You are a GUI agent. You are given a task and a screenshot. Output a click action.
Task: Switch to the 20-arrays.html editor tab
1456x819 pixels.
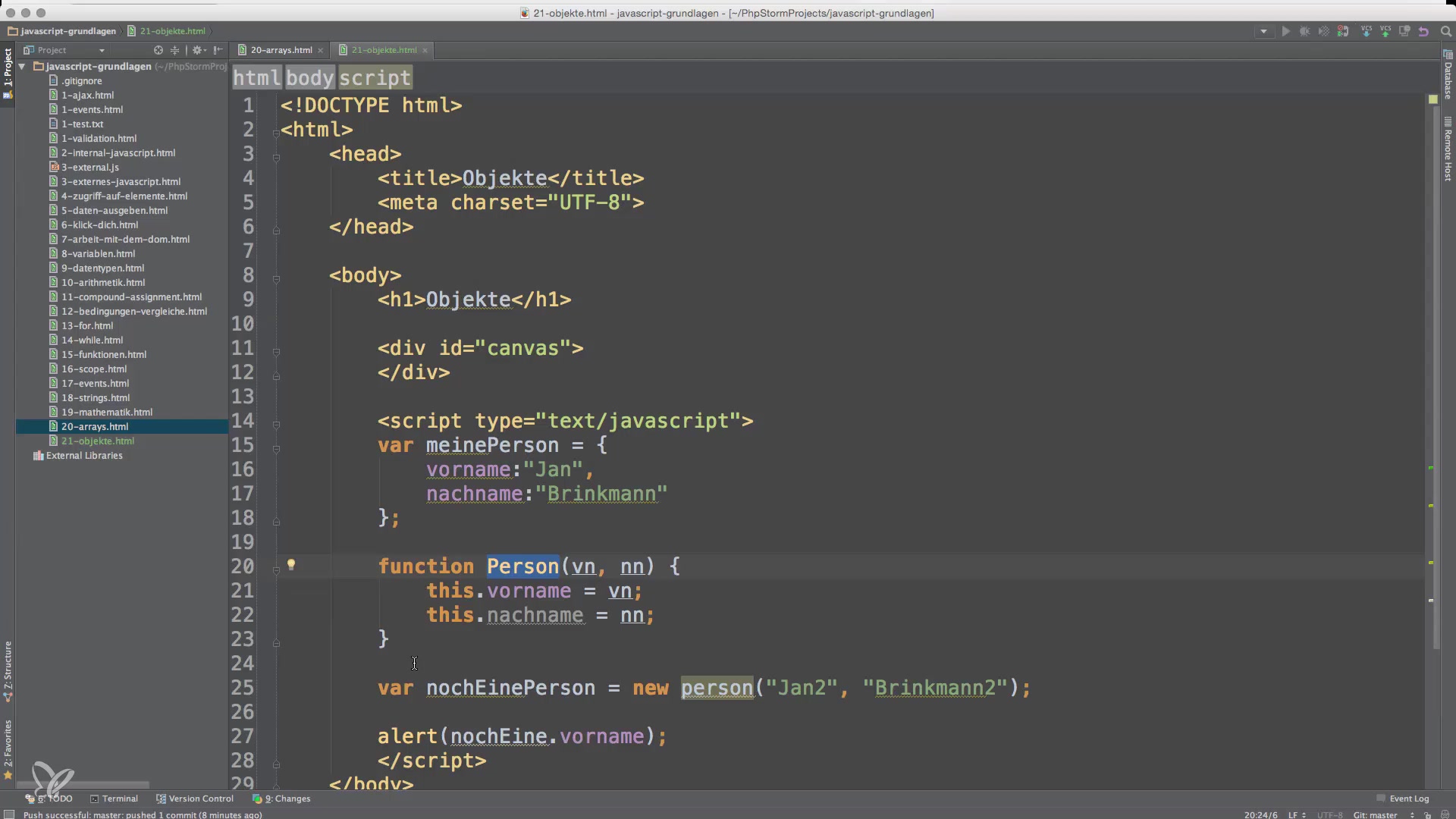click(x=281, y=50)
